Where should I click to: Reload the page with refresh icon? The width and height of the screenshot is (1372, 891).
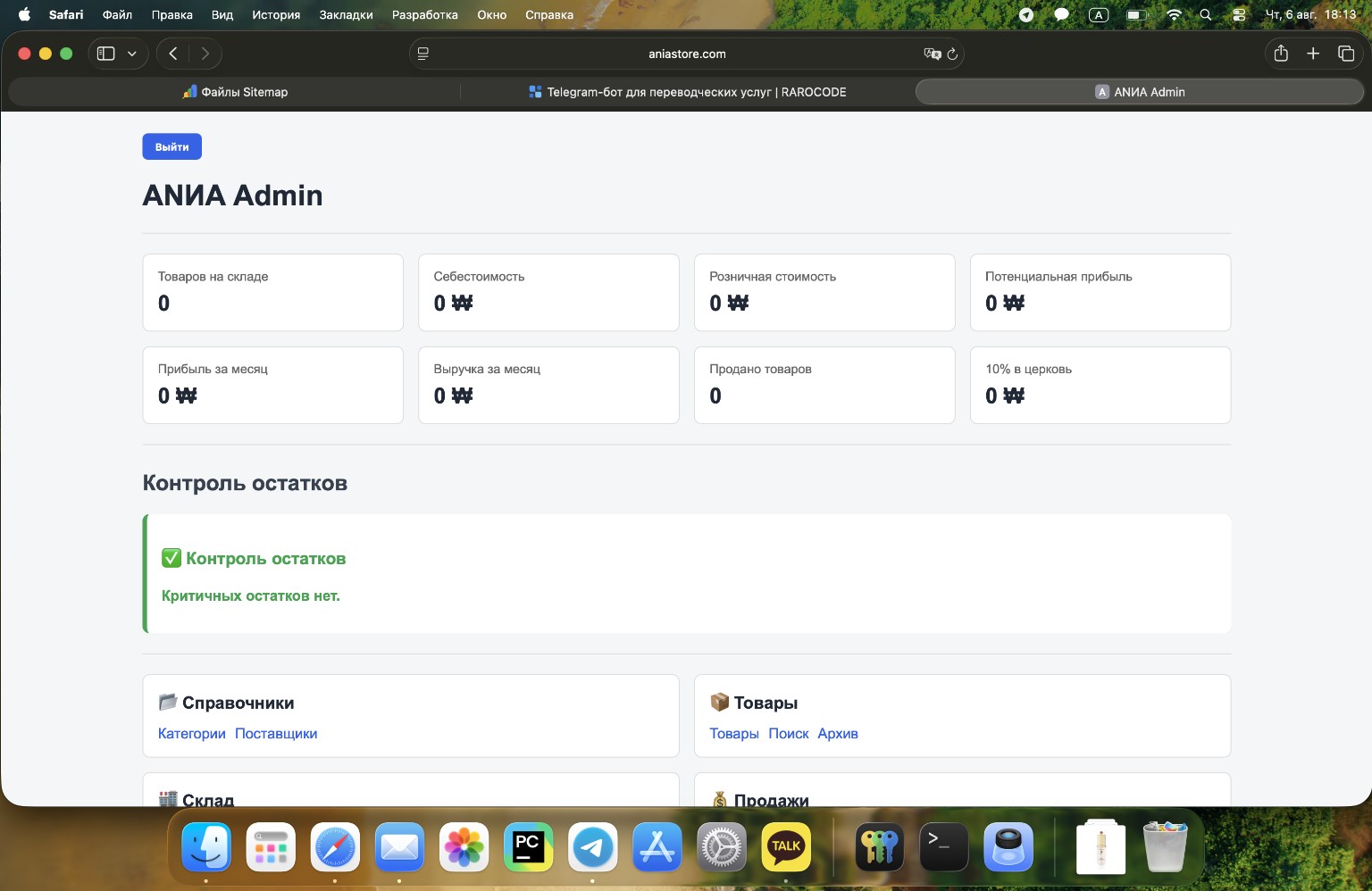[952, 54]
